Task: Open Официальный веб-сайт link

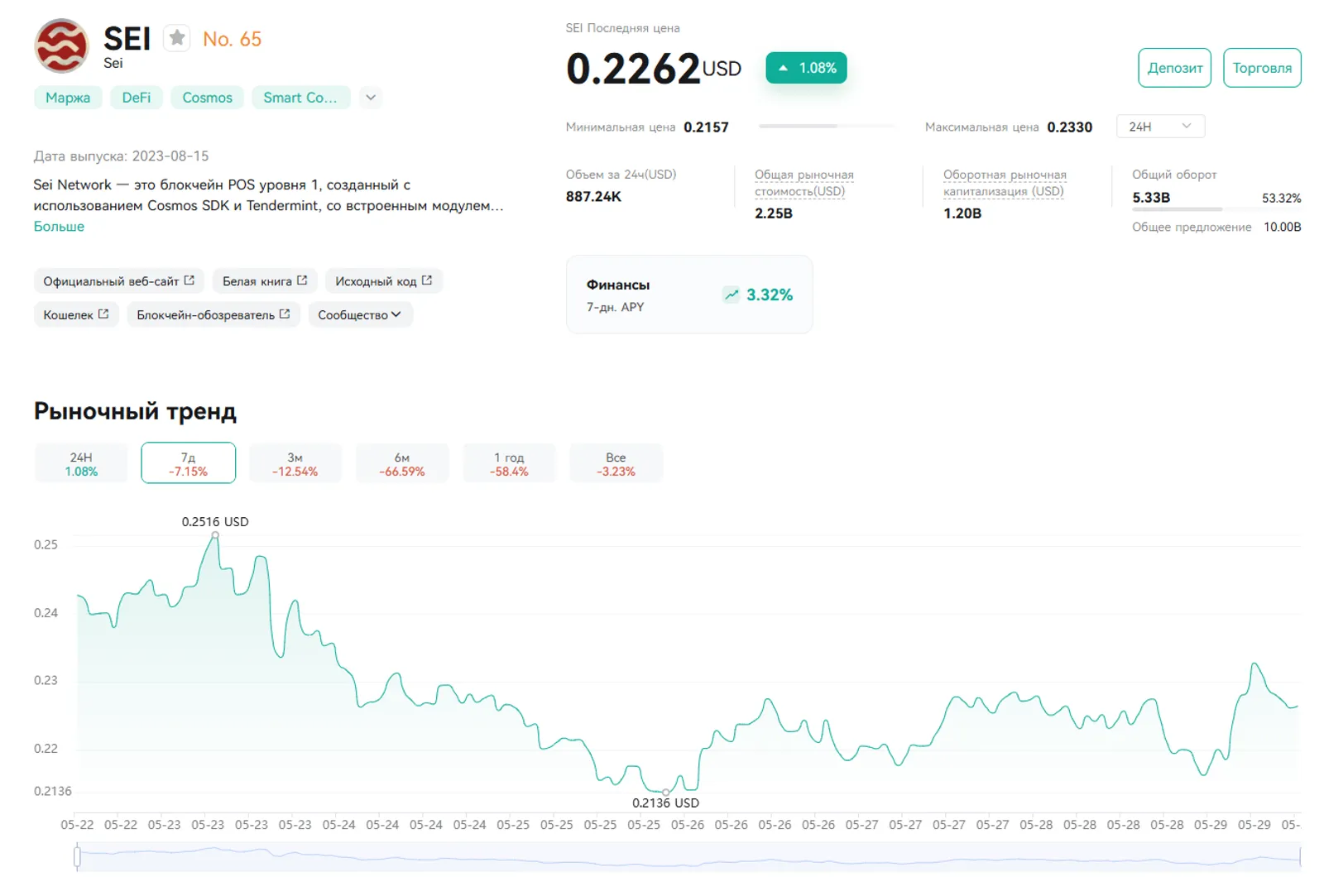Action: tap(118, 281)
